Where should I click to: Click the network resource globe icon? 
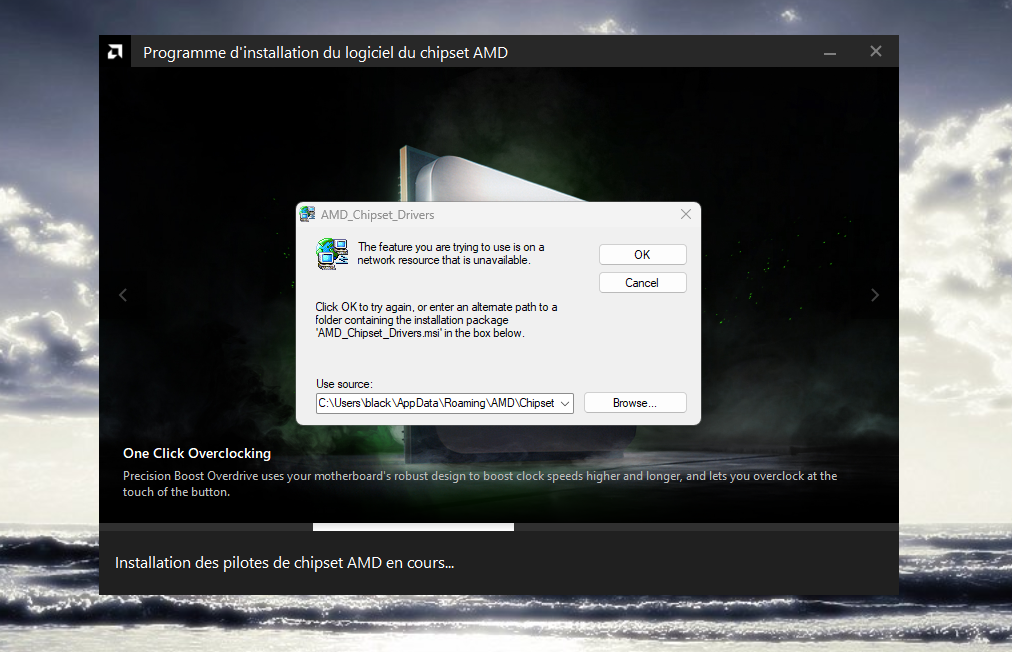332,254
